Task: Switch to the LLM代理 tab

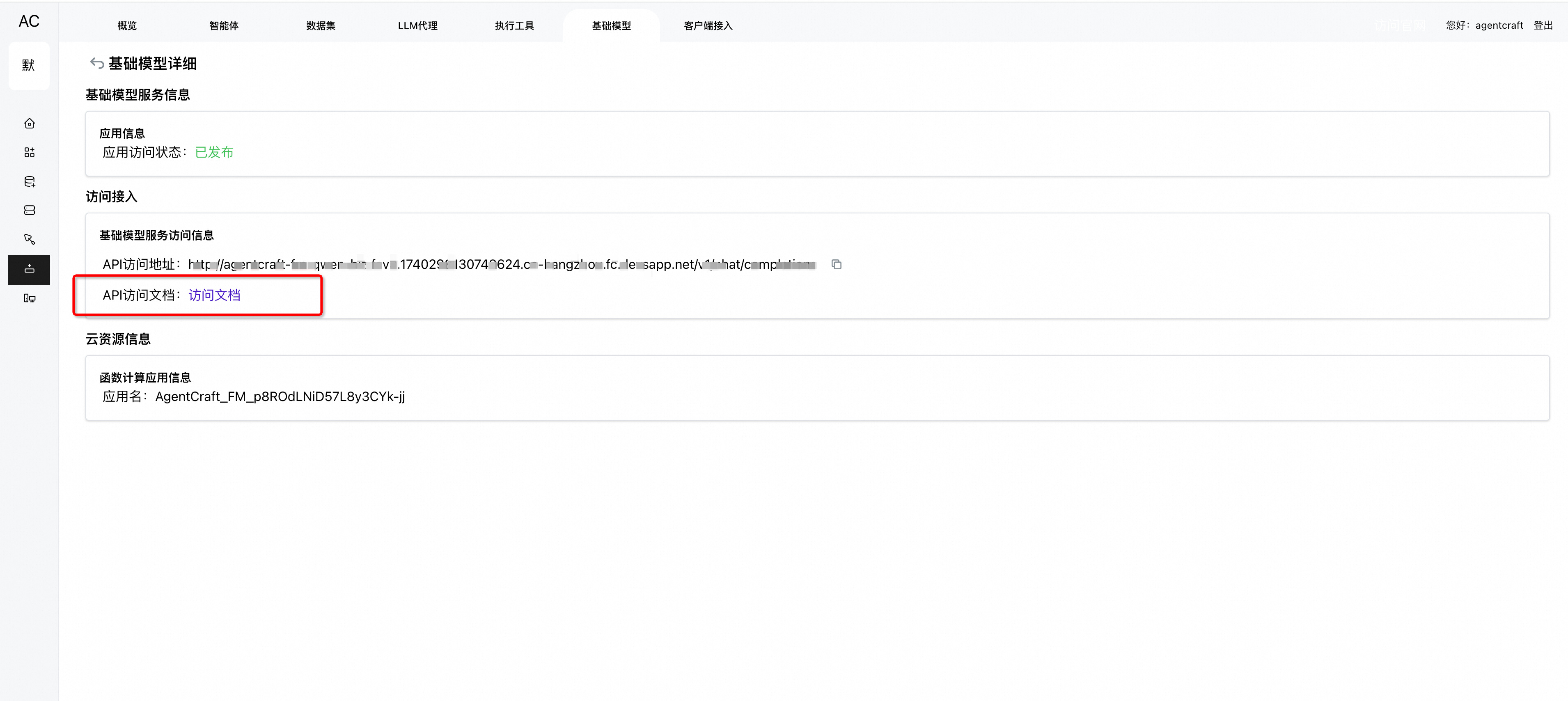Action: 417,25
